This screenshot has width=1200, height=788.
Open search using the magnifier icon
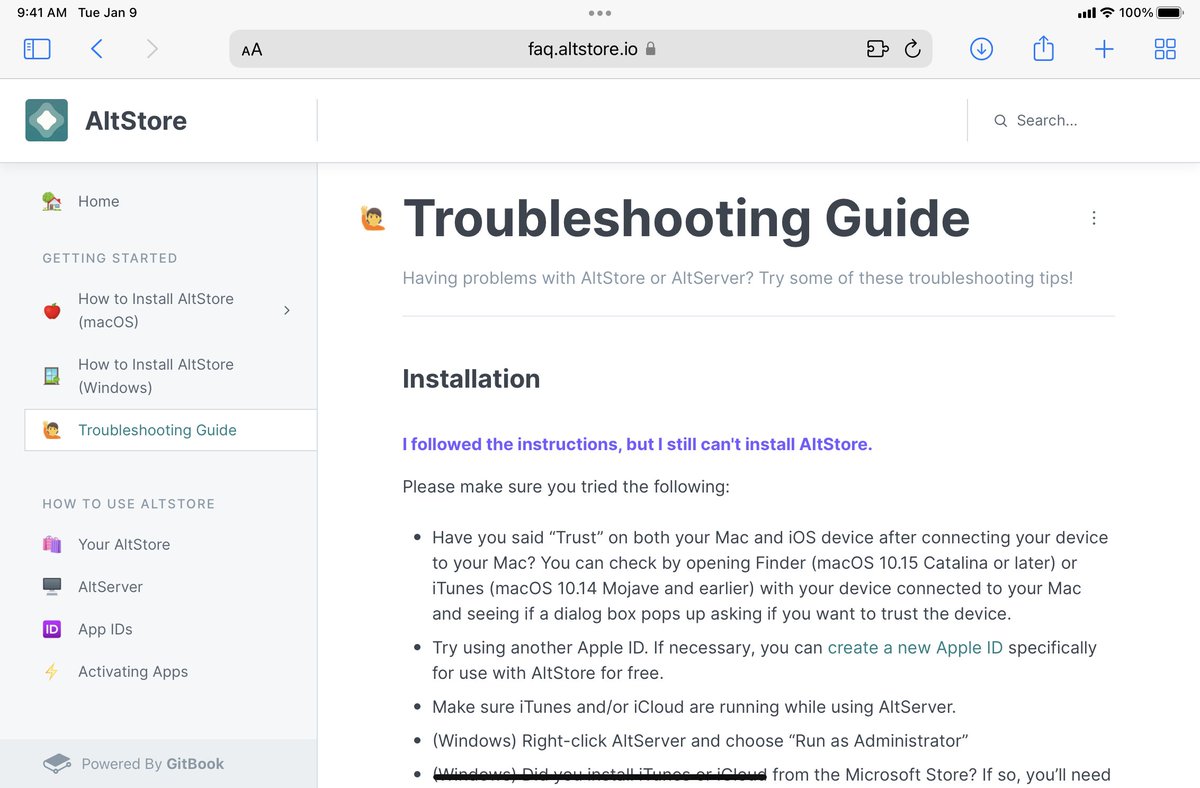click(x=1000, y=120)
